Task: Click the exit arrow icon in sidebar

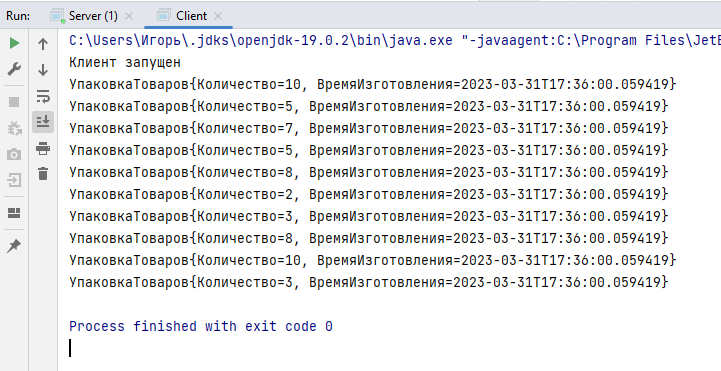Action: tap(14, 180)
